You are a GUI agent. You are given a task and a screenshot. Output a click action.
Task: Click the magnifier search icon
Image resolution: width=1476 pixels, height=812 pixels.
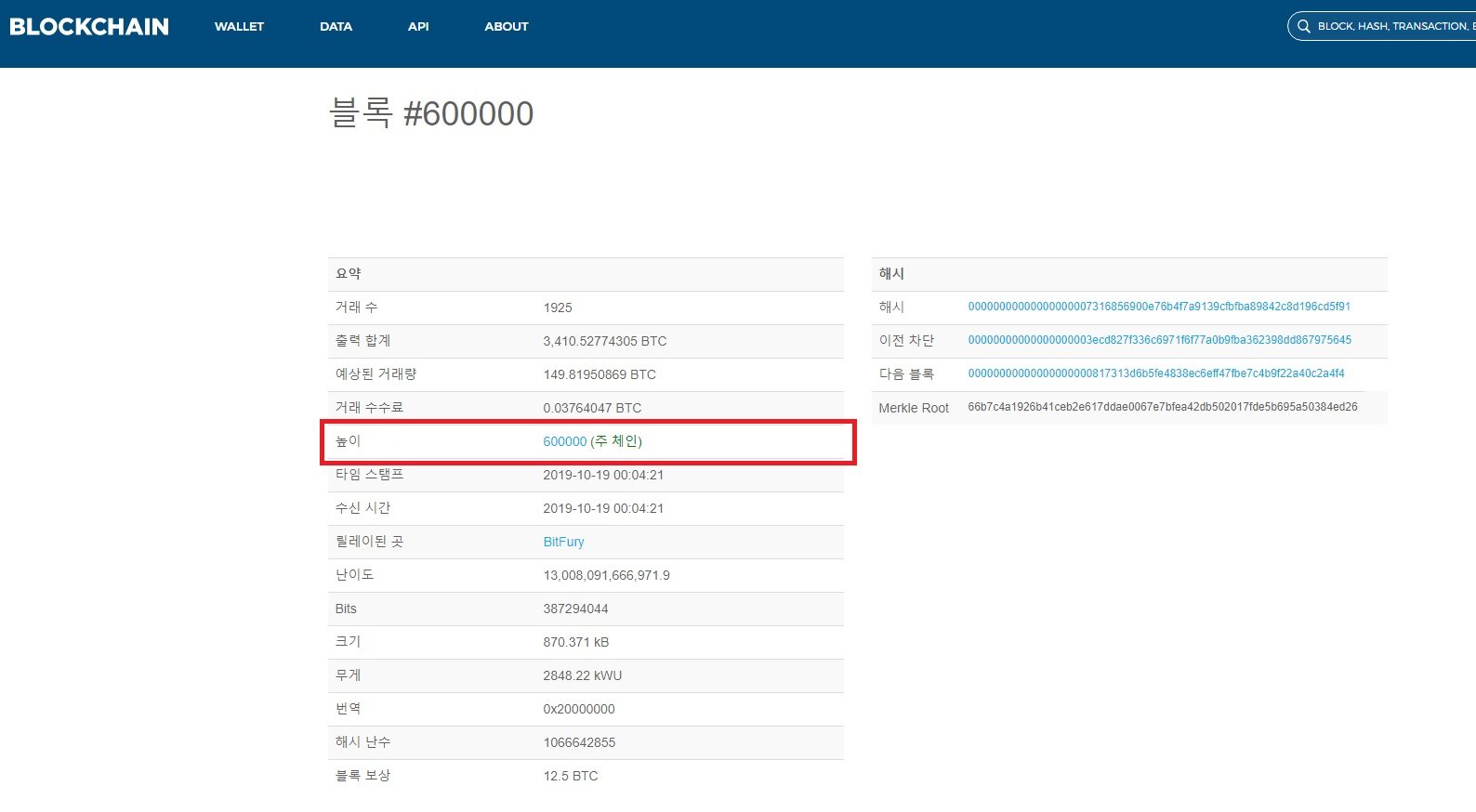click(1303, 26)
